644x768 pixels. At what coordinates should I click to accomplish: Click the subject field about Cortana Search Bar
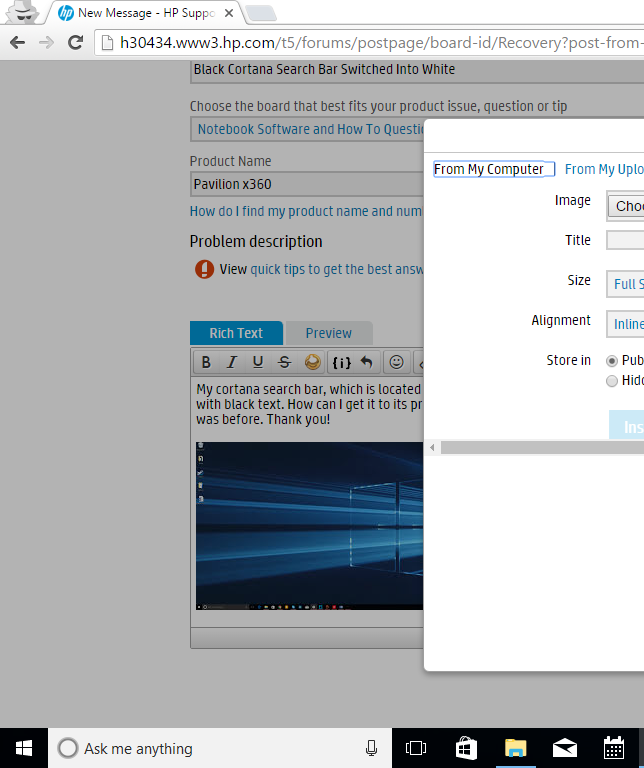[x=417, y=70]
